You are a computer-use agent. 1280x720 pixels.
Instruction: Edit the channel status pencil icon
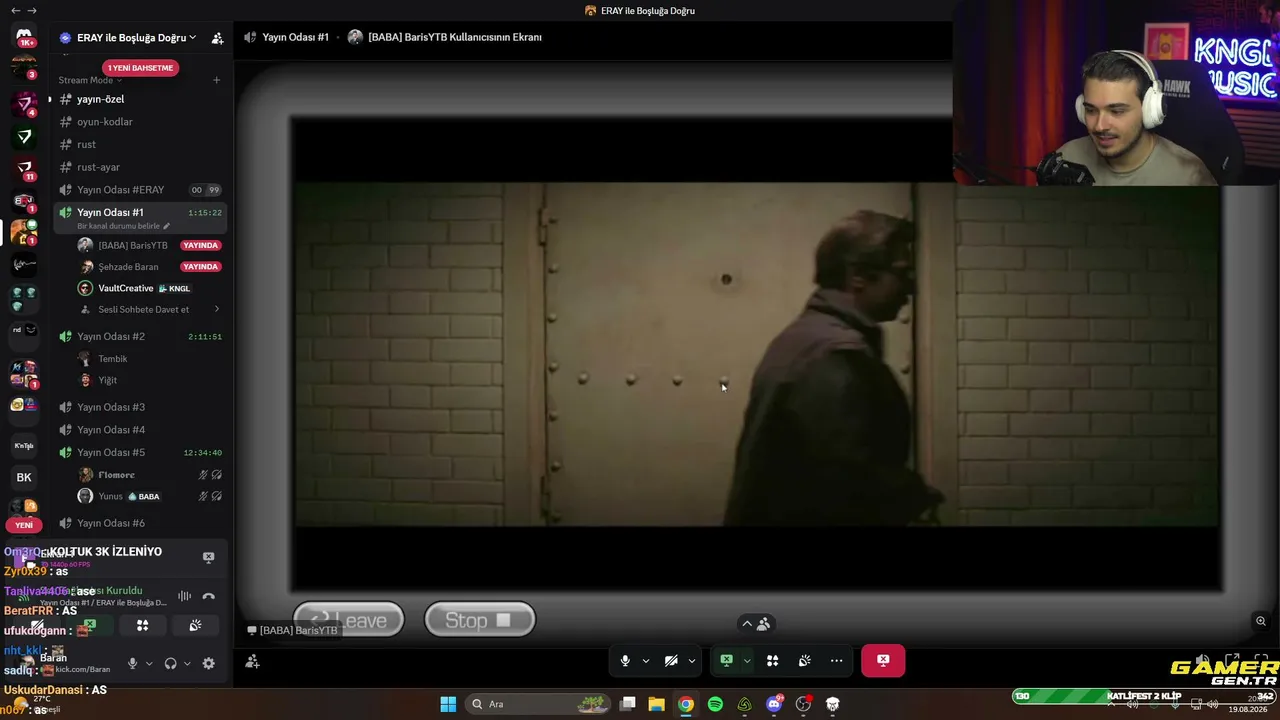[x=166, y=227]
